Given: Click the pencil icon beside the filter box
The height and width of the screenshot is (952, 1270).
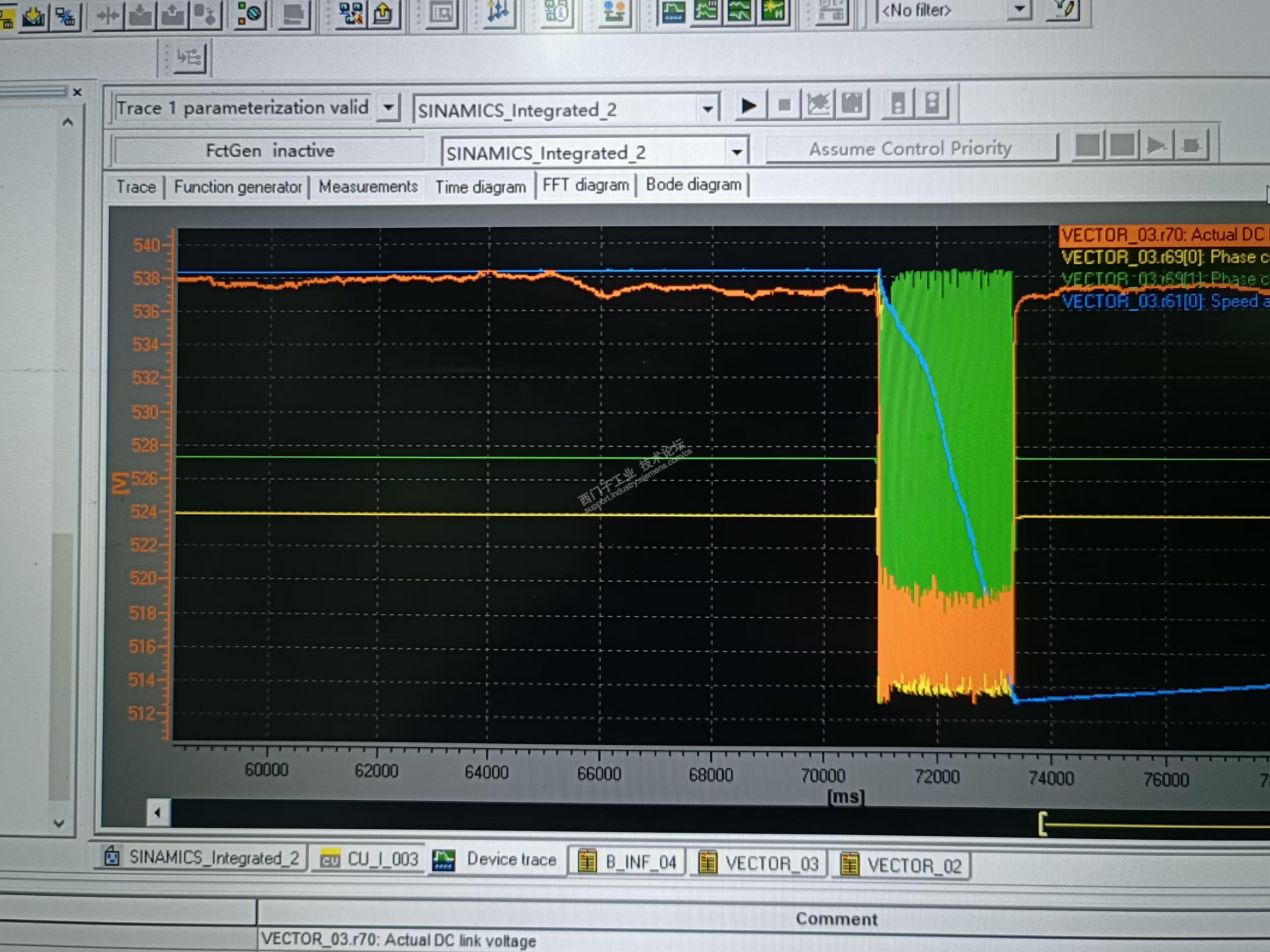Looking at the screenshot, I should (1063, 8).
